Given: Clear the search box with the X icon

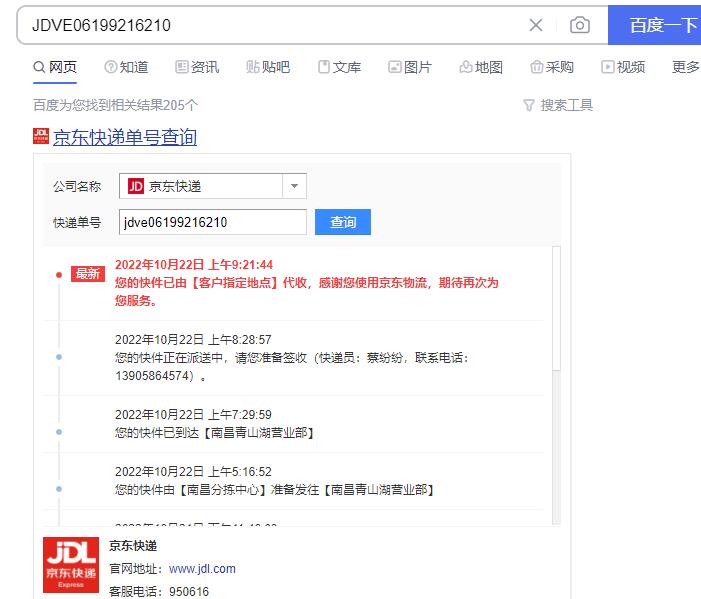Looking at the screenshot, I should click(x=536, y=25).
